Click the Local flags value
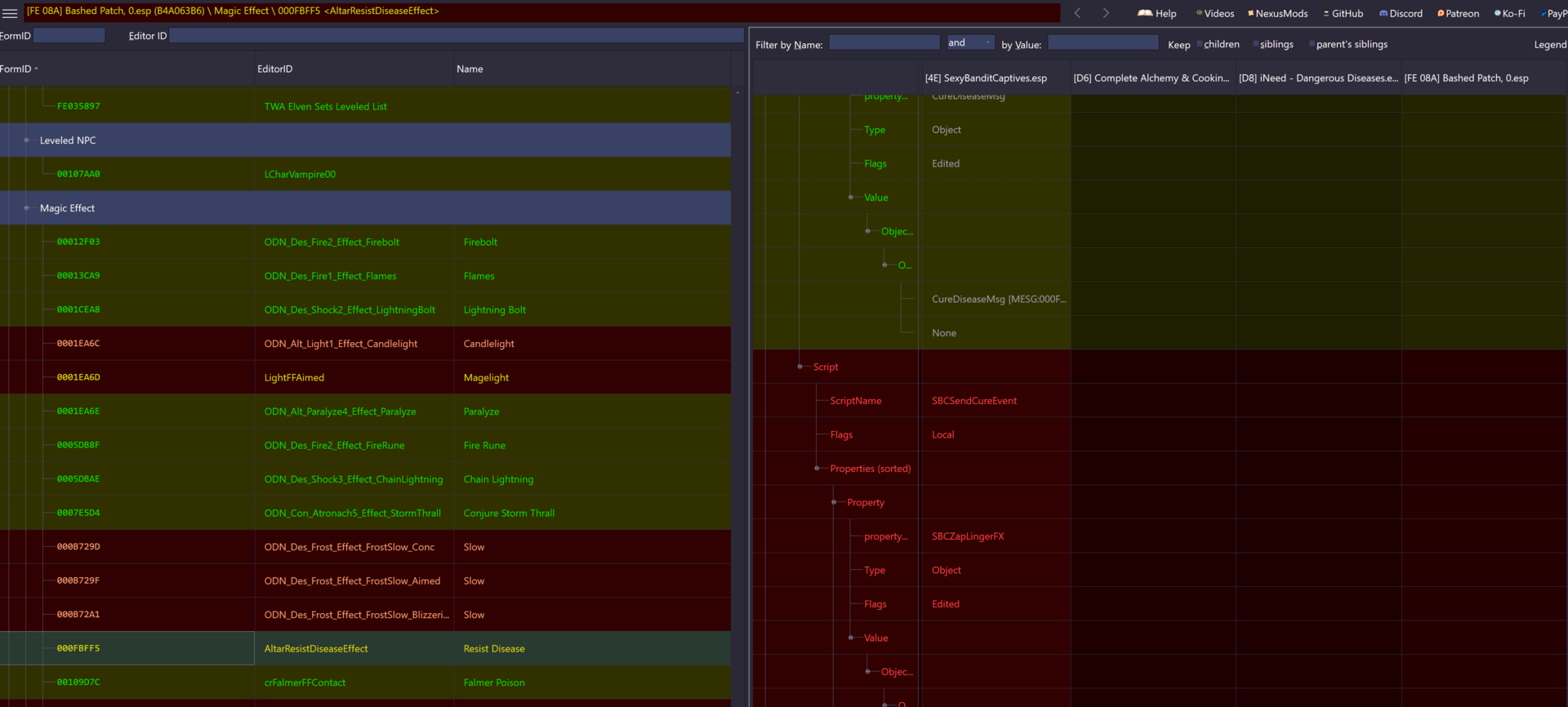 point(942,435)
